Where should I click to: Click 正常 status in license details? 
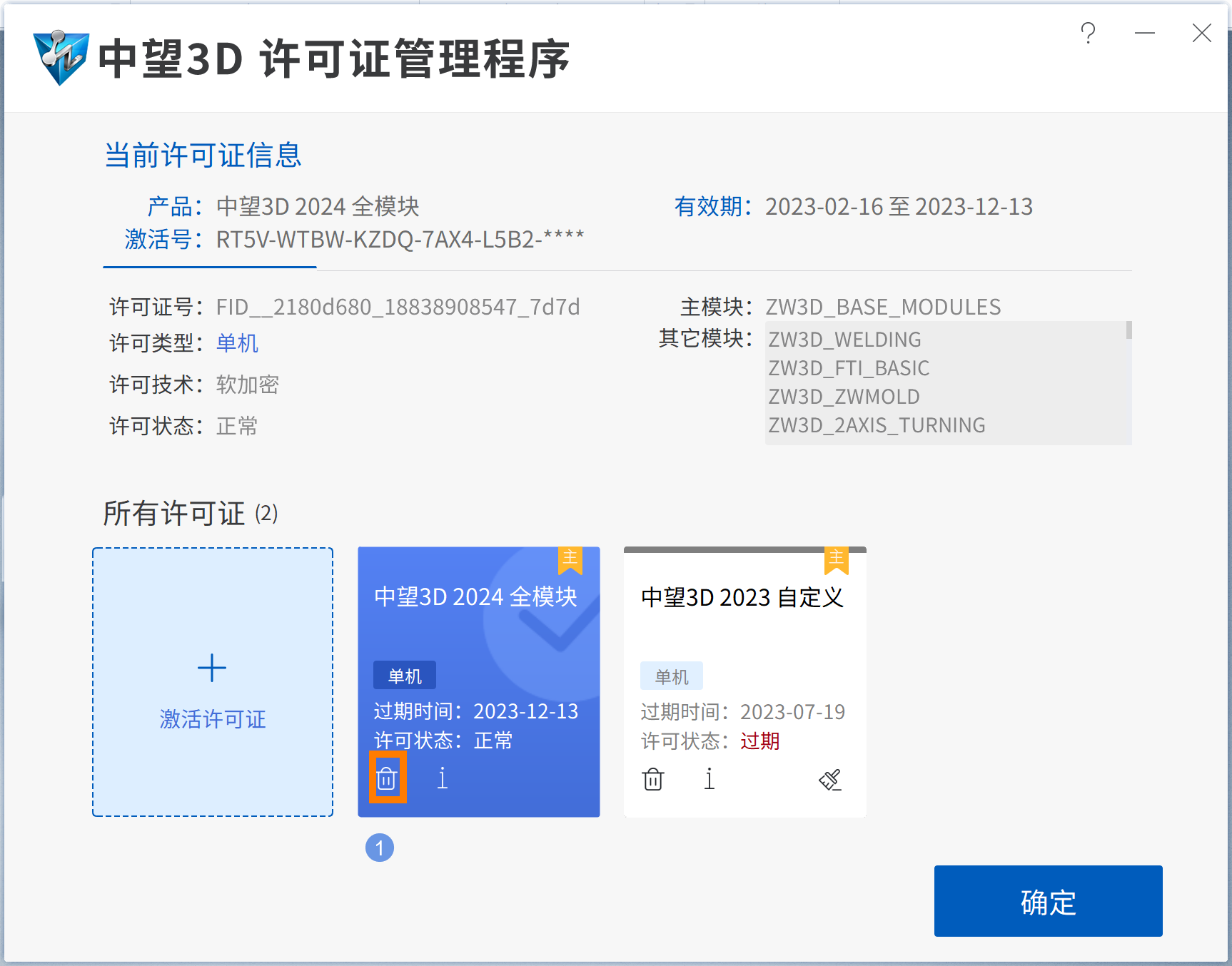coord(237,426)
